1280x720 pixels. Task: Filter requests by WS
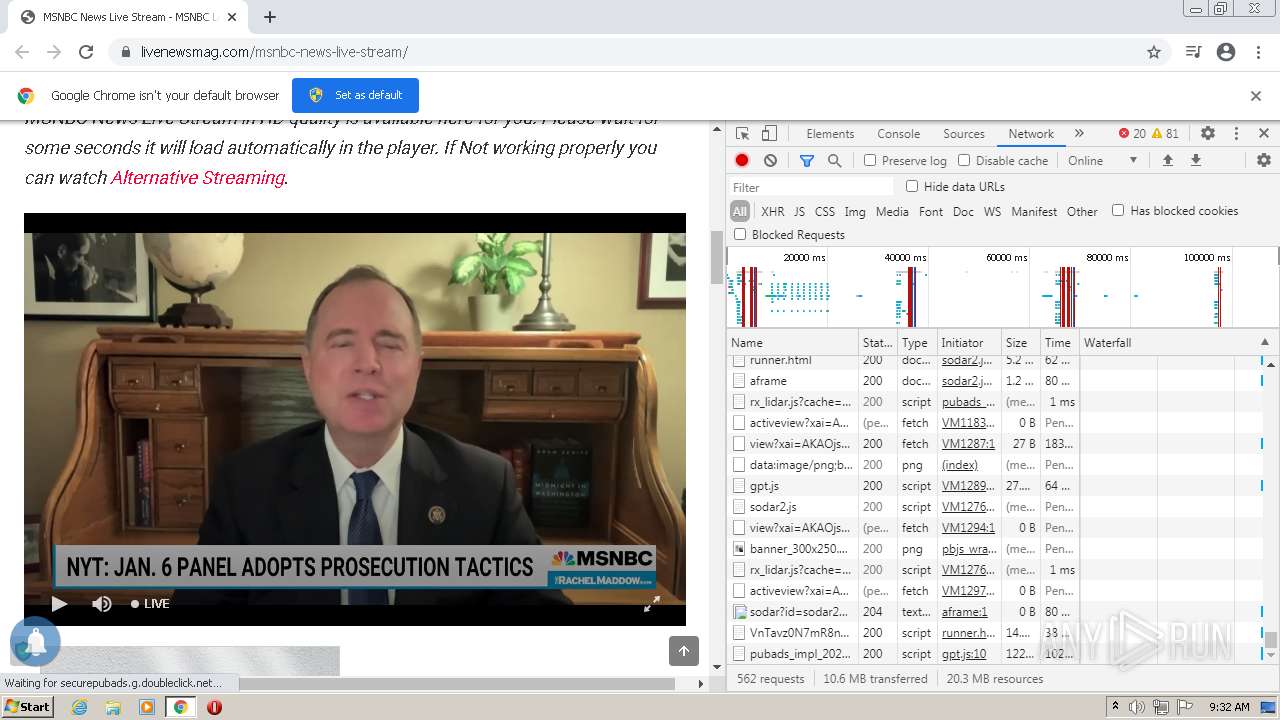point(992,211)
